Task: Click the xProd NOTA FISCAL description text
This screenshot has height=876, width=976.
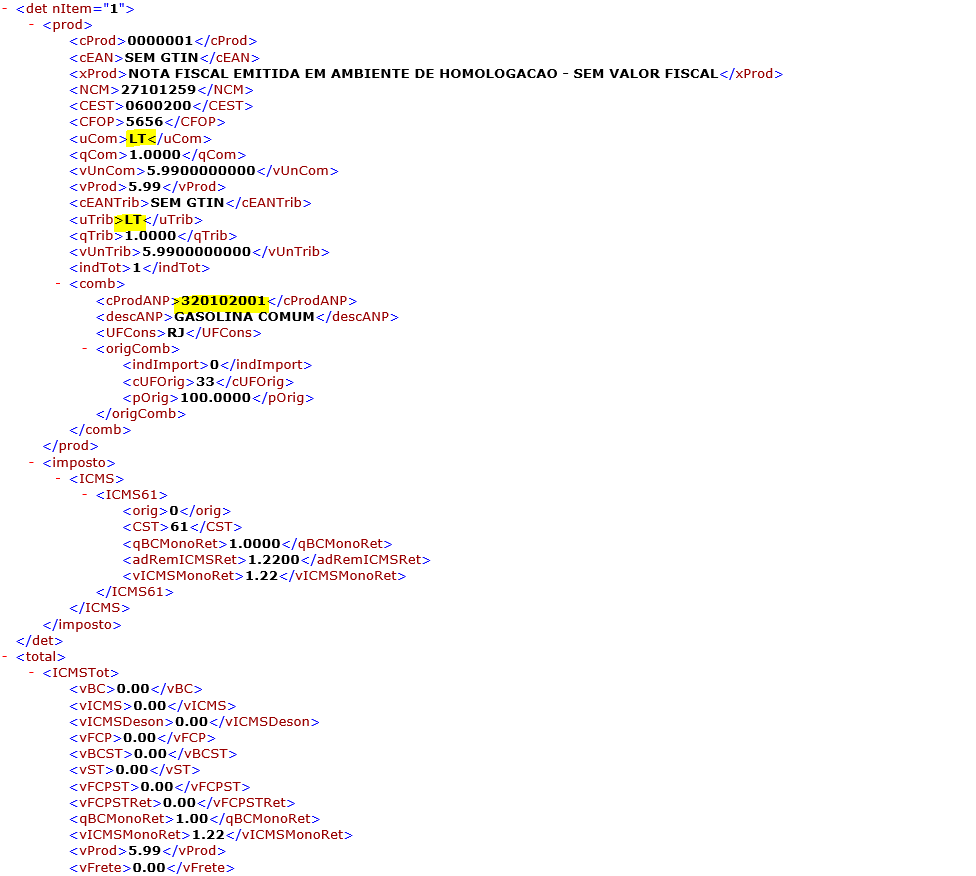Action: point(423,73)
